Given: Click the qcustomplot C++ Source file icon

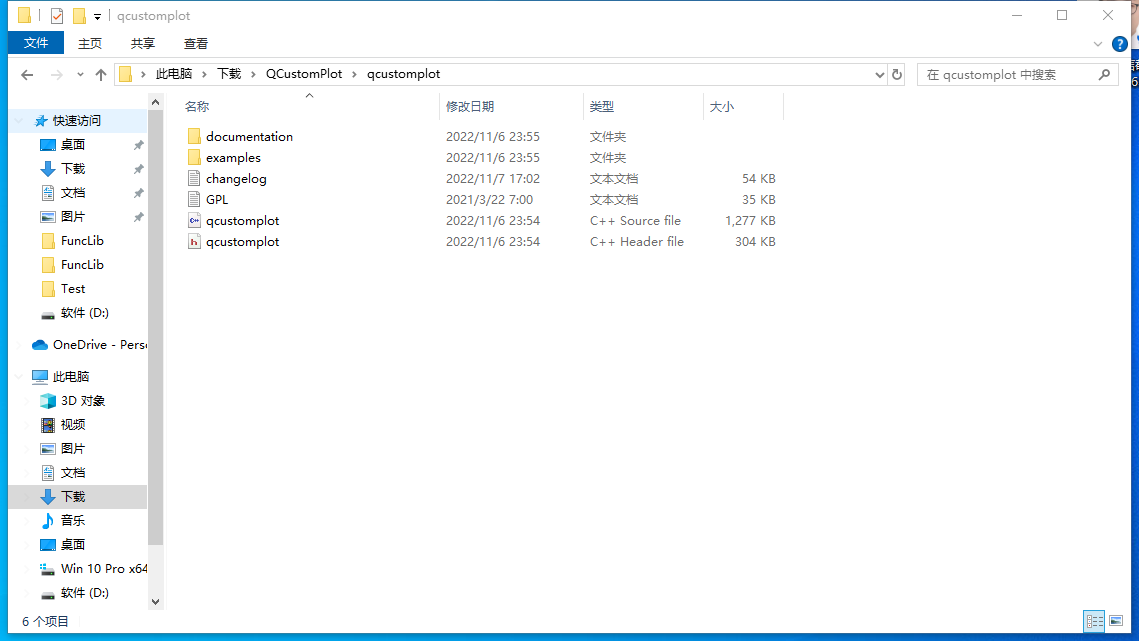Looking at the screenshot, I should click(x=194, y=221).
